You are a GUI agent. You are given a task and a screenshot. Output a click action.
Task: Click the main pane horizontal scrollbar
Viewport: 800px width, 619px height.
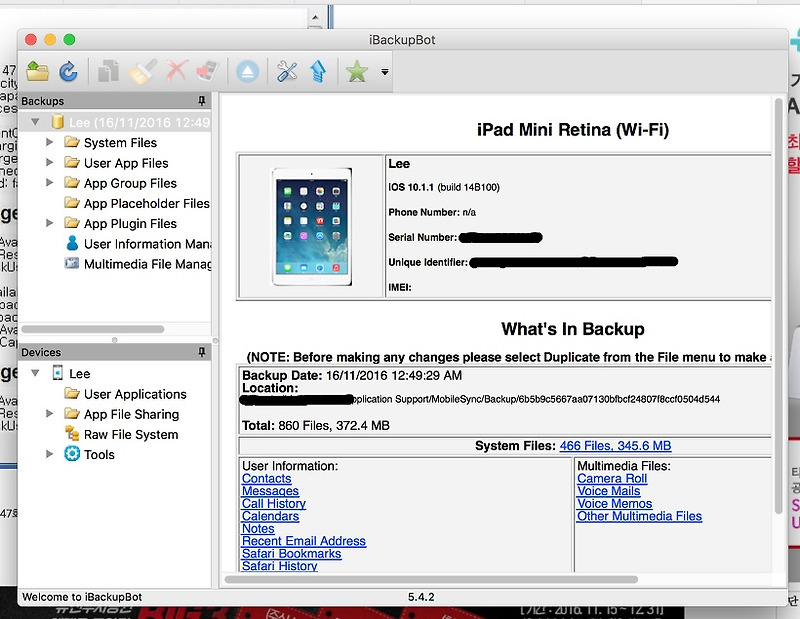[431, 579]
